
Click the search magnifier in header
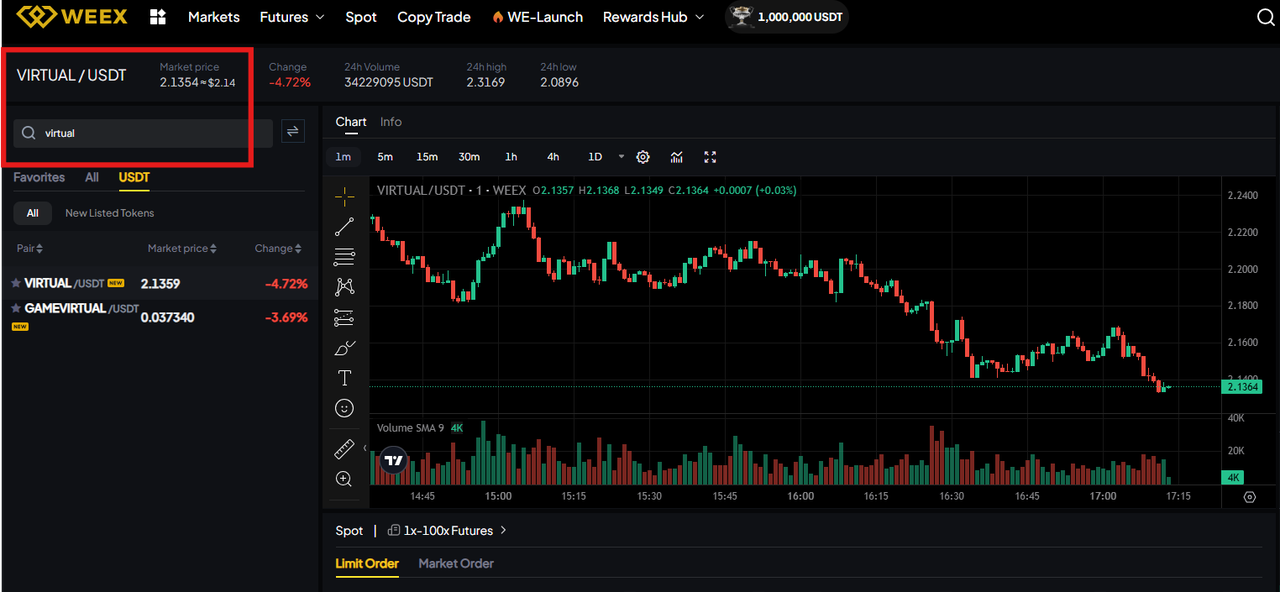(x=1265, y=17)
